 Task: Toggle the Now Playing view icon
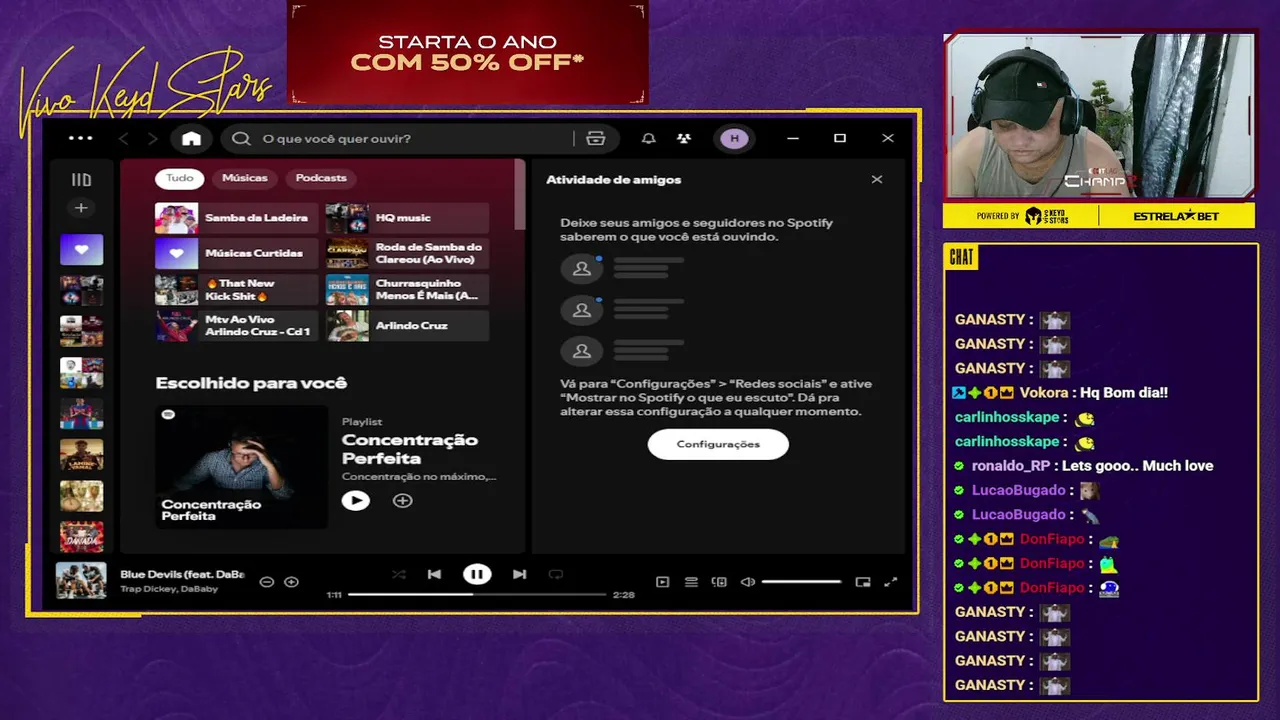point(662,582)
